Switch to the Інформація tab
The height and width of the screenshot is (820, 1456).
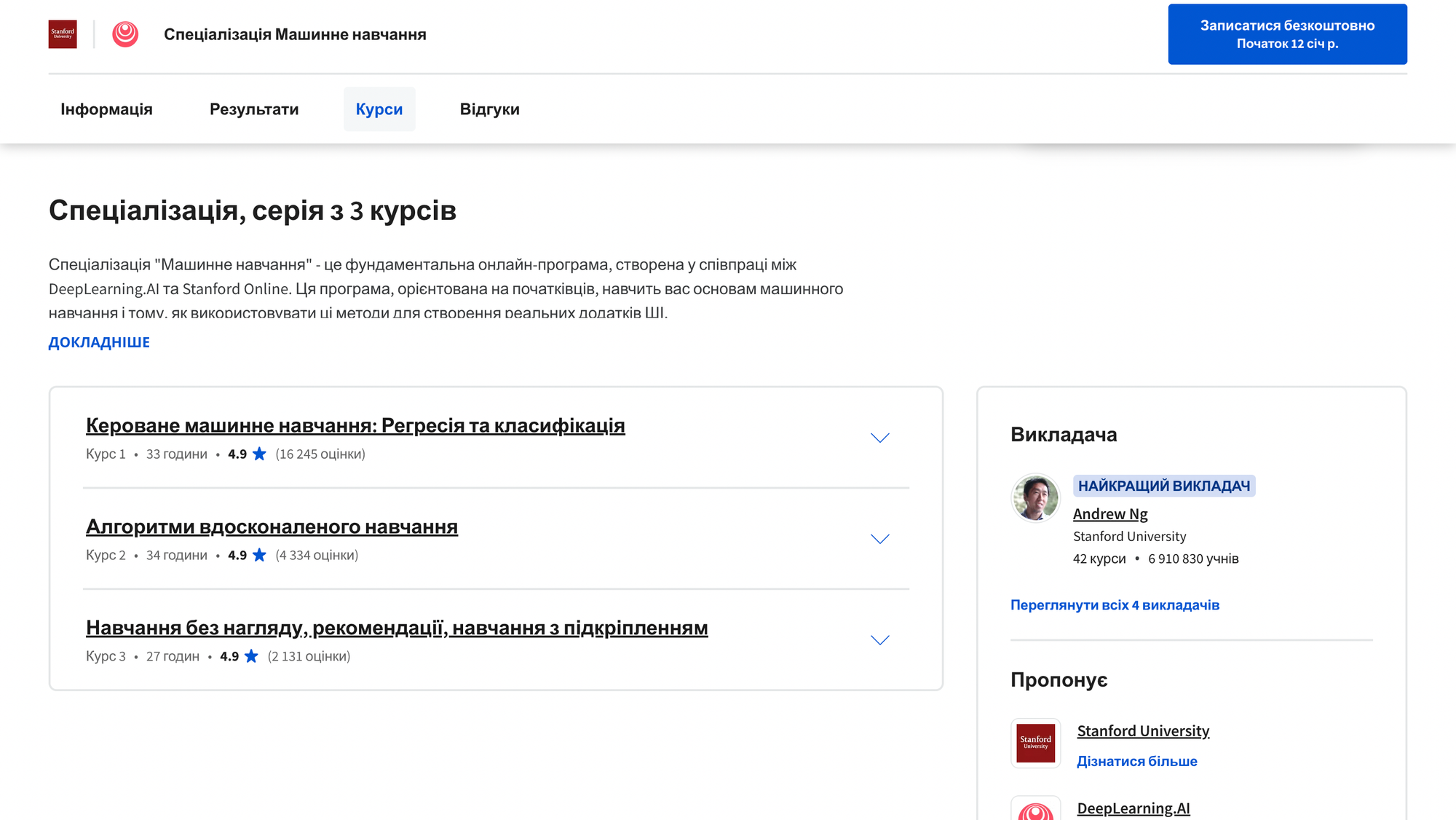106,109
